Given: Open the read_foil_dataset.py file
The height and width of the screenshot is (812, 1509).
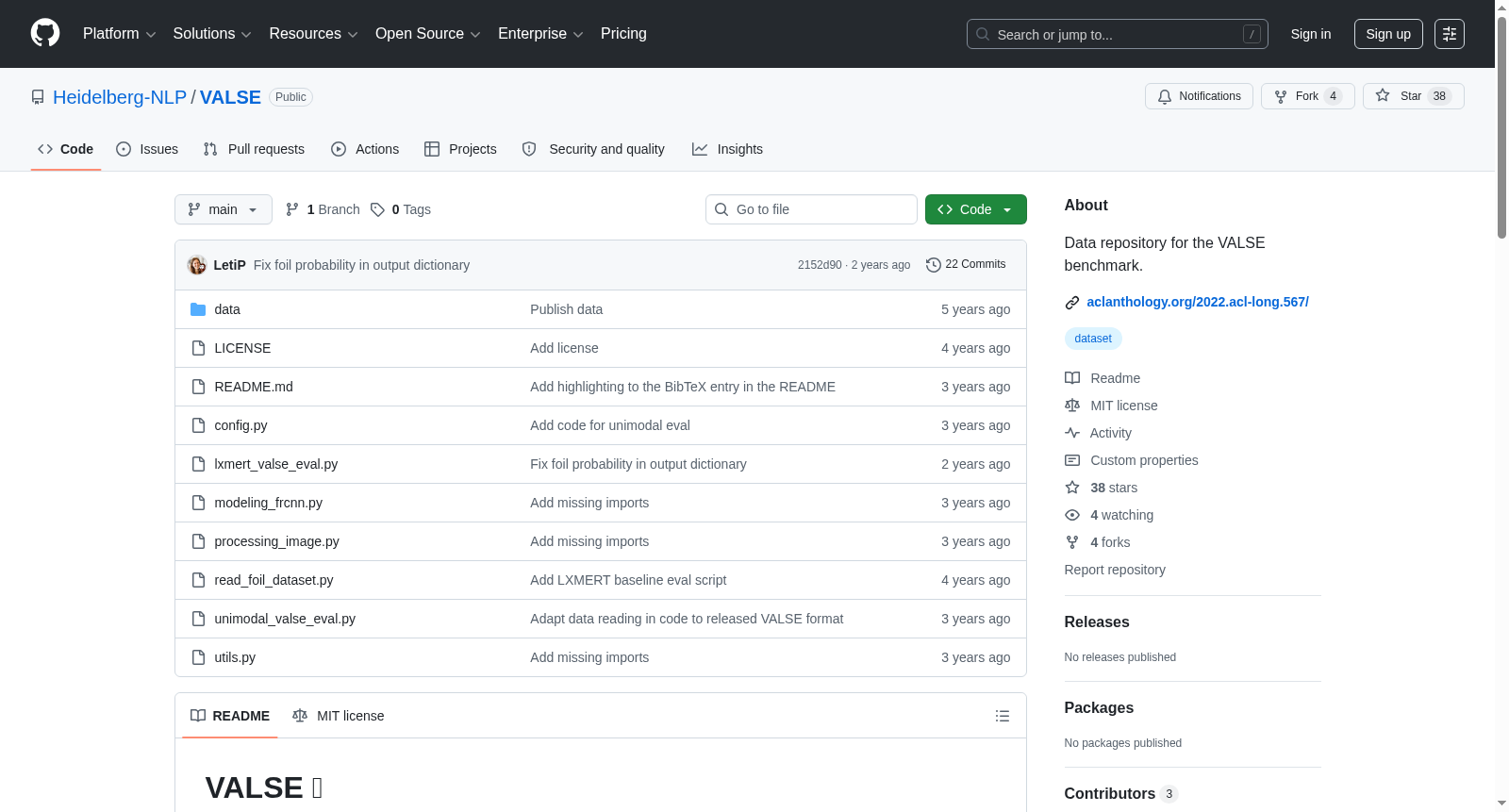Looking at the screenshot, I should [274, 580].
